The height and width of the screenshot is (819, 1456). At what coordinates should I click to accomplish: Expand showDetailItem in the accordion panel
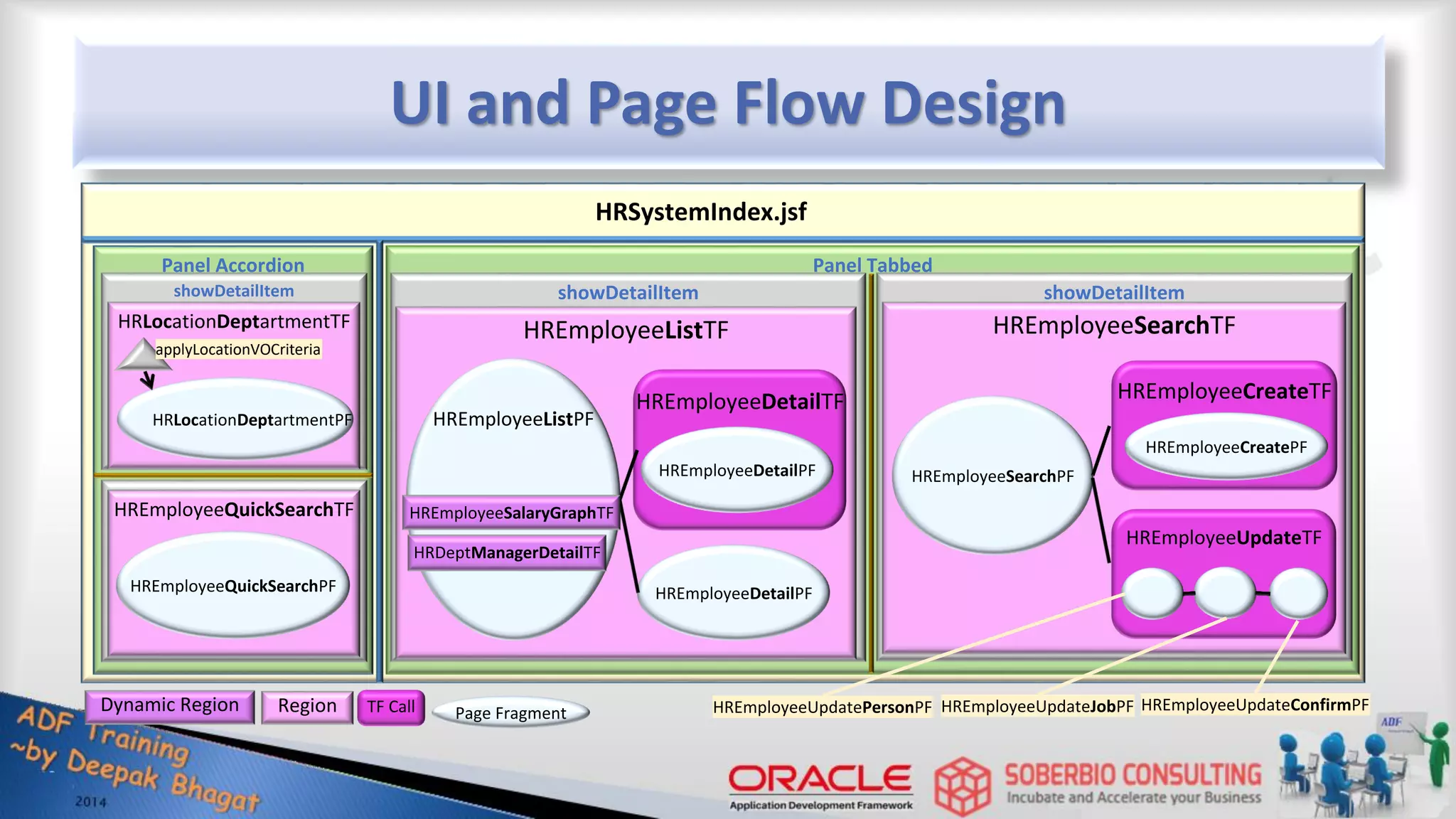click(233, 291)
